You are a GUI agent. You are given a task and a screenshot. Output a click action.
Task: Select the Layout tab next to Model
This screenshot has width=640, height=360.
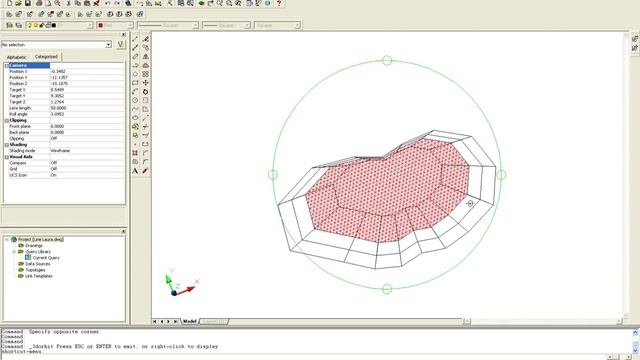point(213,322)
